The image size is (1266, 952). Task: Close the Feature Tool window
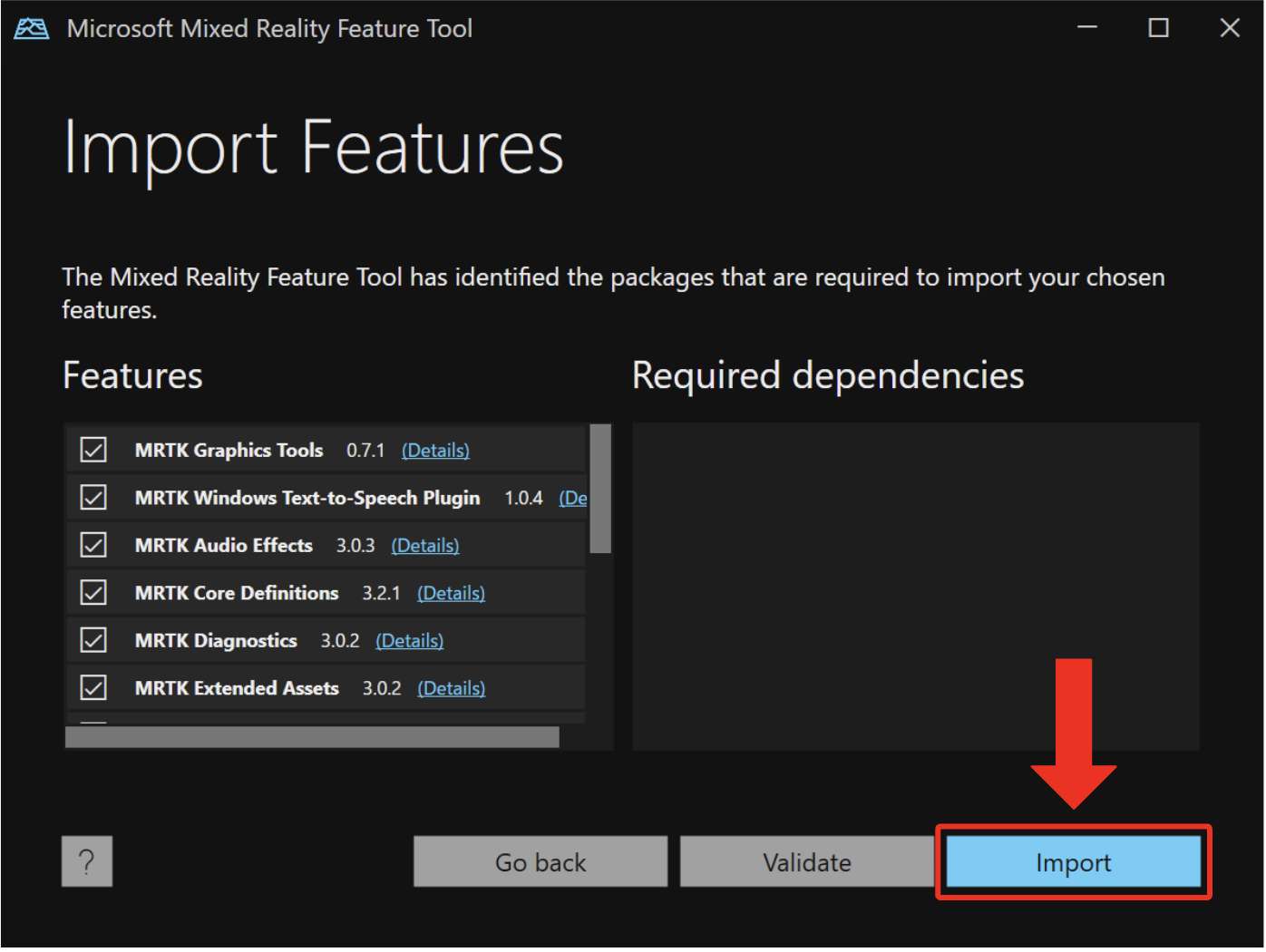(x=1230, y=28)
